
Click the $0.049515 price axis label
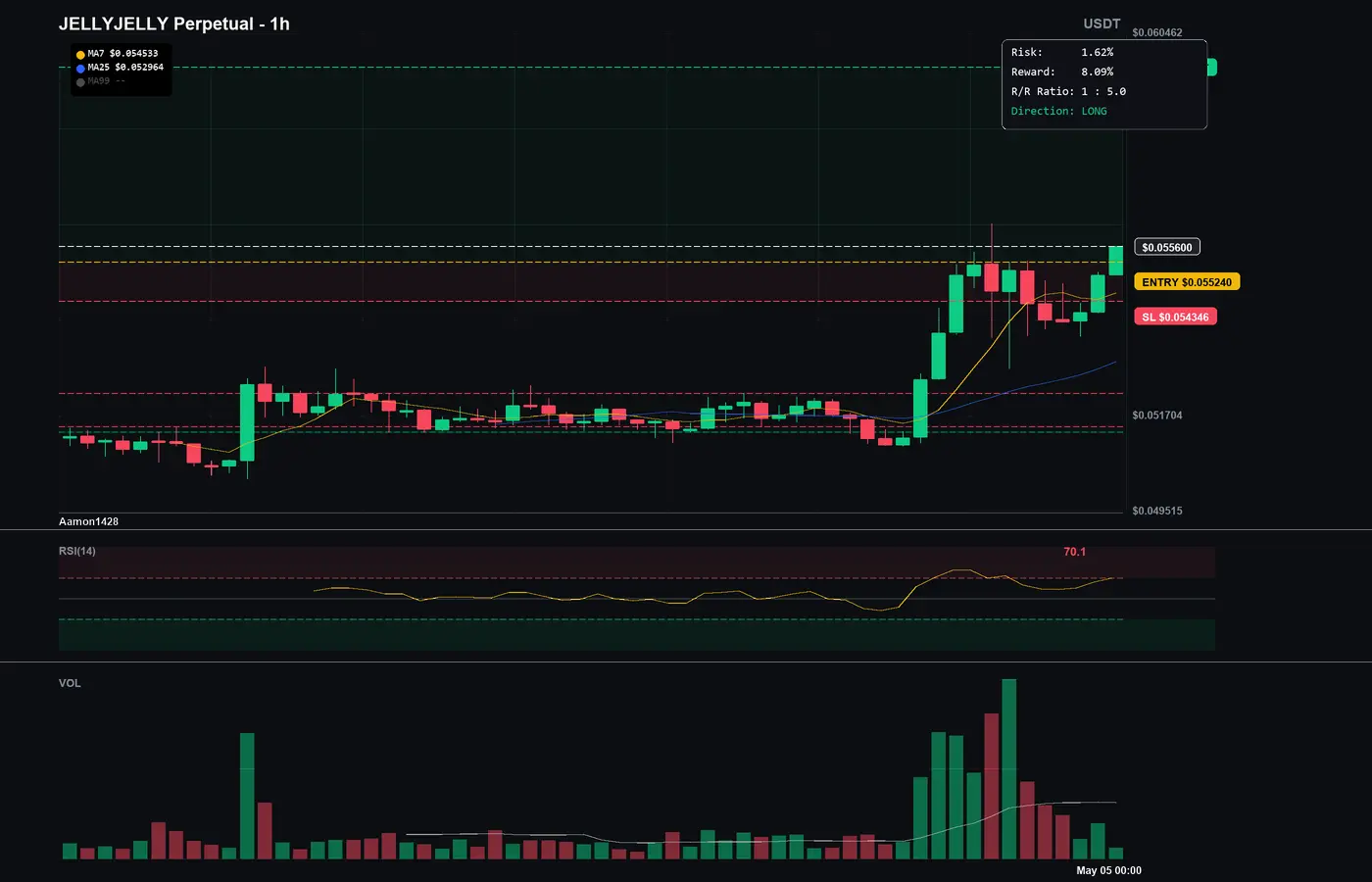click(x=1157, y=511)
